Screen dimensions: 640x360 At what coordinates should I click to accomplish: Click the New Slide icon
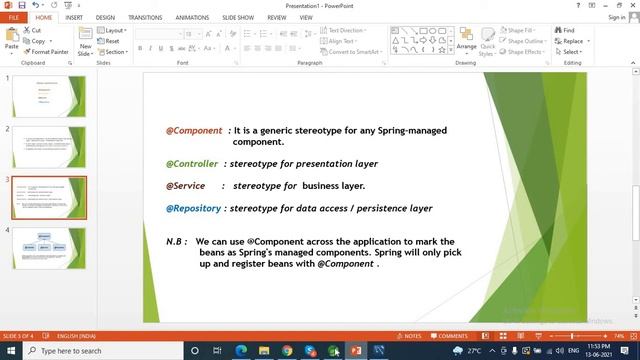(85, 34)
